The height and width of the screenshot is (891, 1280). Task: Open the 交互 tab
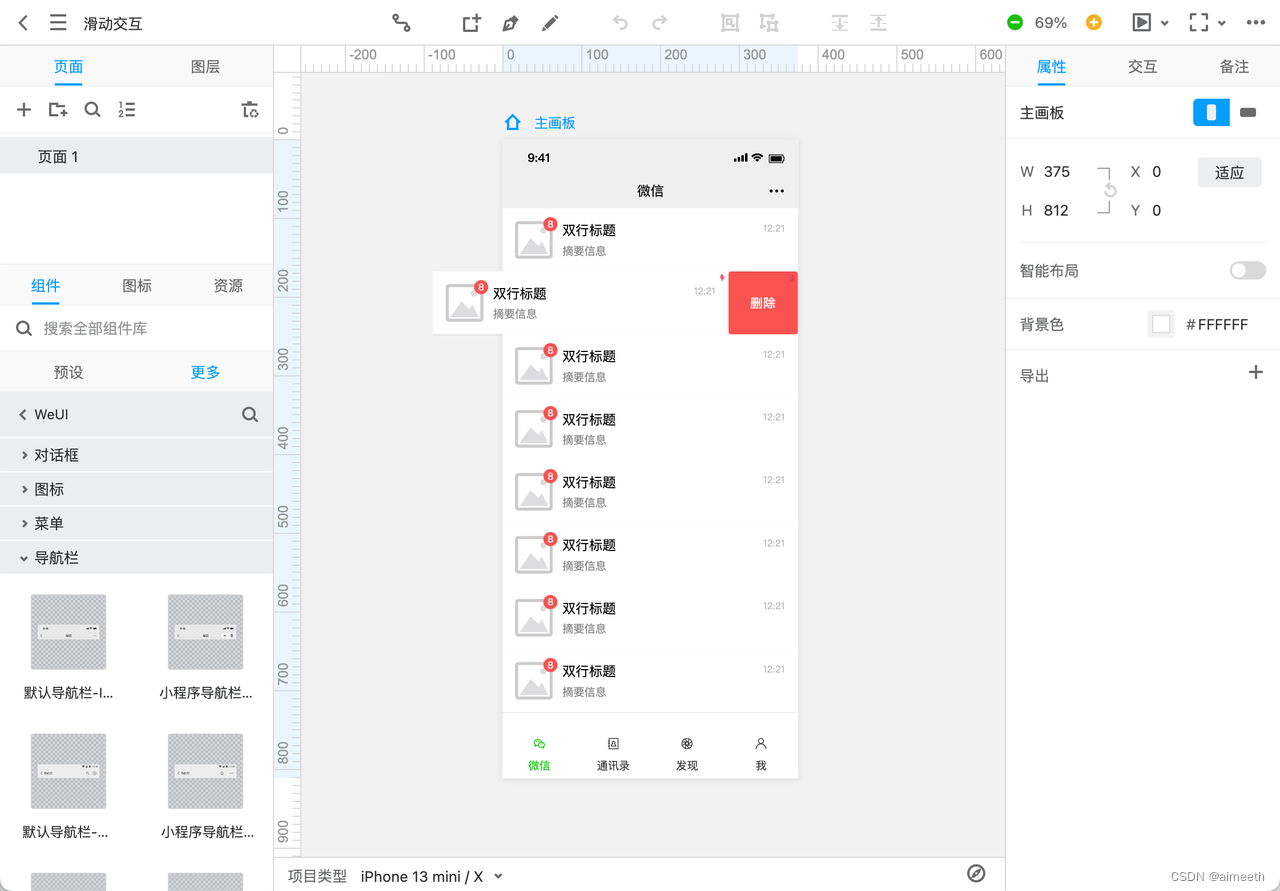pos(1142,67)
